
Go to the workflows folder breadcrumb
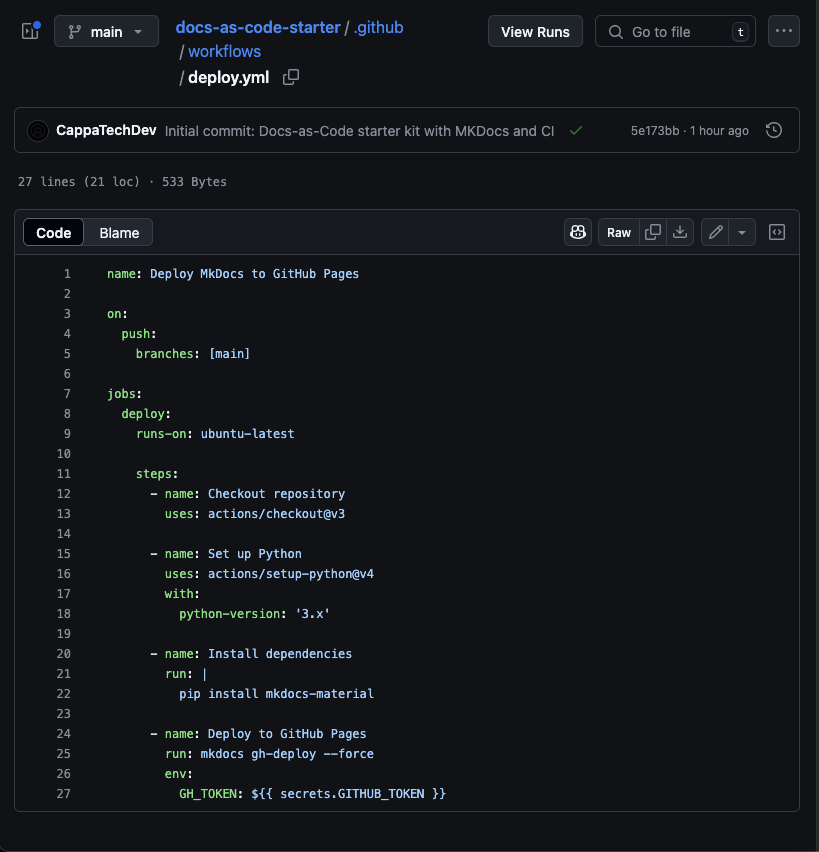224,52
